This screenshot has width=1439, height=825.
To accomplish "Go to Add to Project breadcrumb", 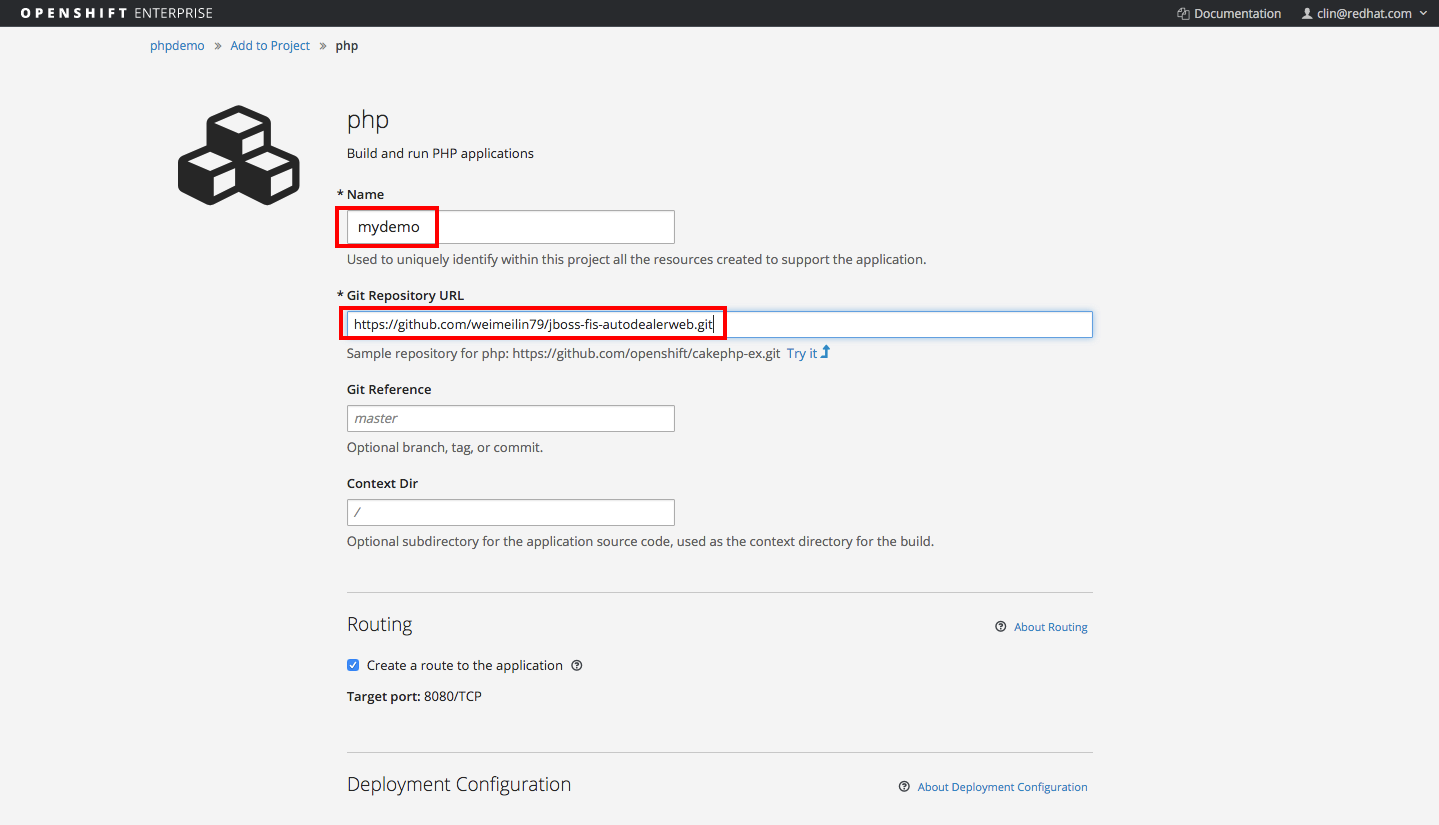I will [x=270, y=46].
